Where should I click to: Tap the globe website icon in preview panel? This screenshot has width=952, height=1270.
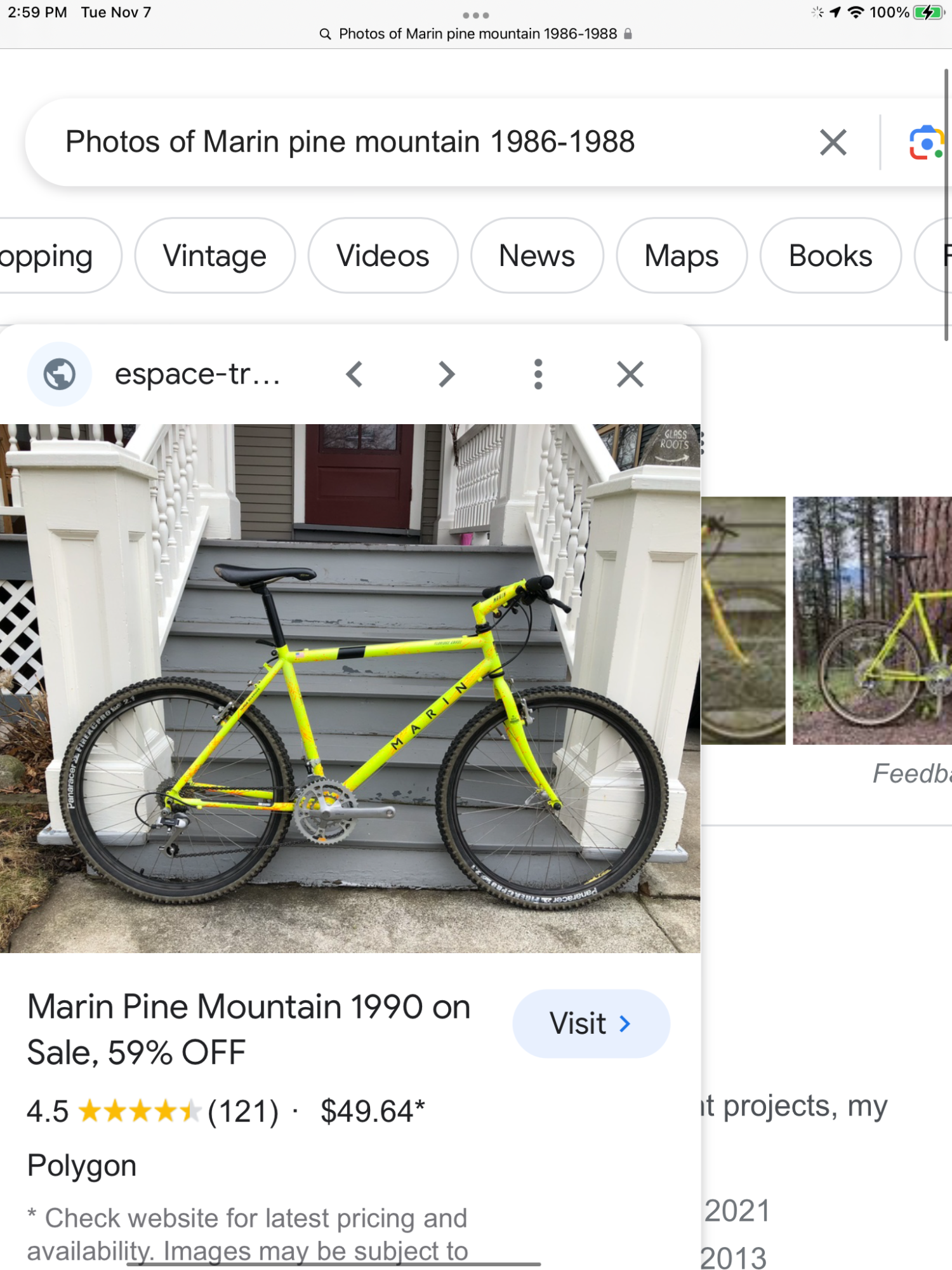coord(59,374)
